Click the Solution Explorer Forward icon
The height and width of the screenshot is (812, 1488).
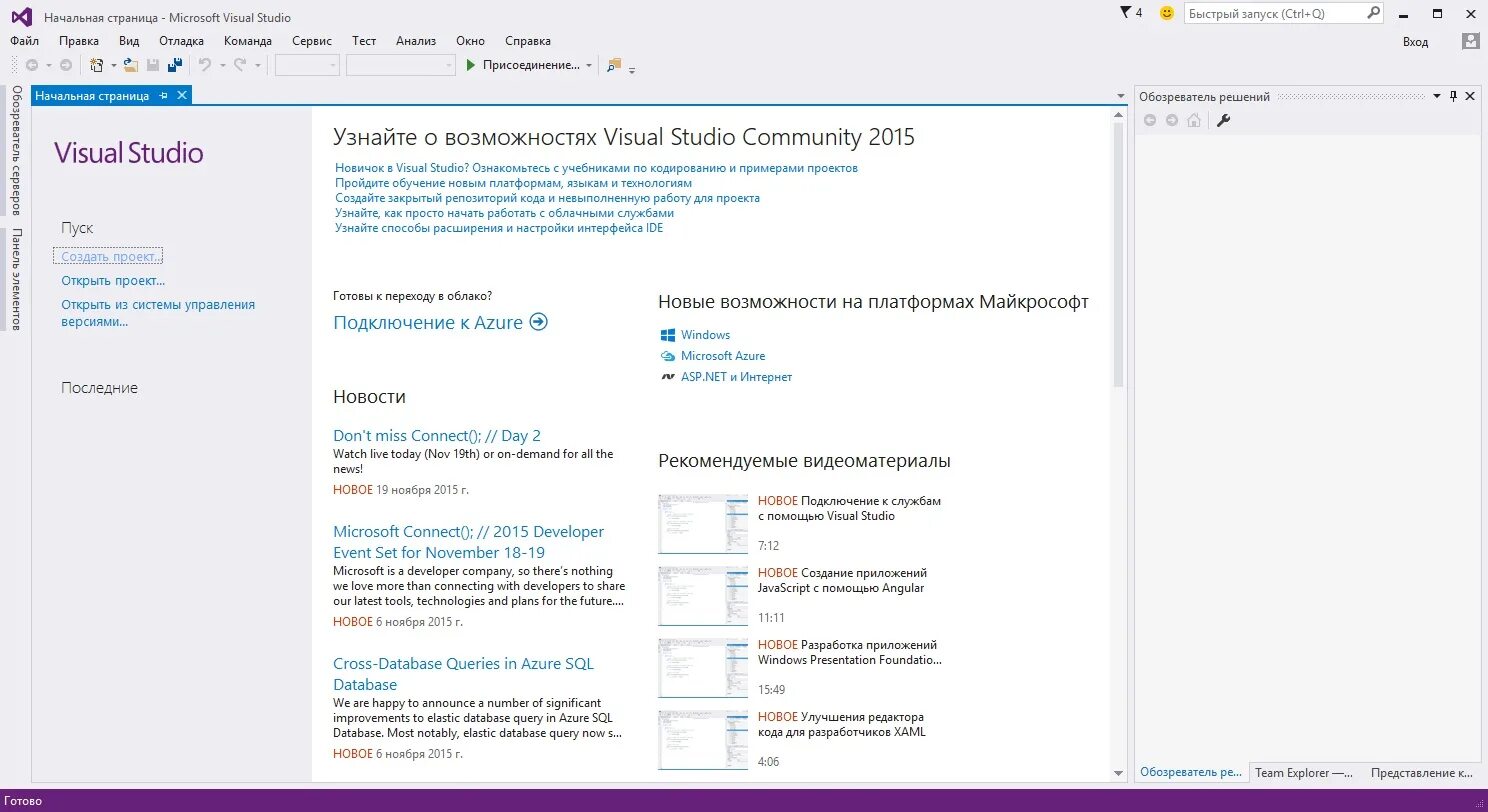[x=1172, y=120]
